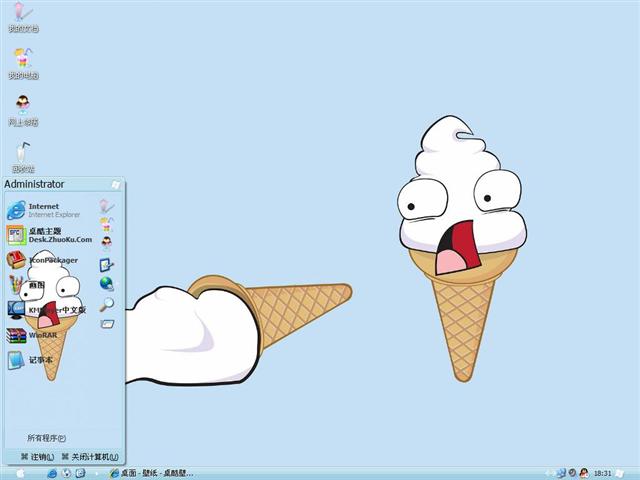Click the 关闭计算机 shut down button
640x480 pixels.
(90, 457)
